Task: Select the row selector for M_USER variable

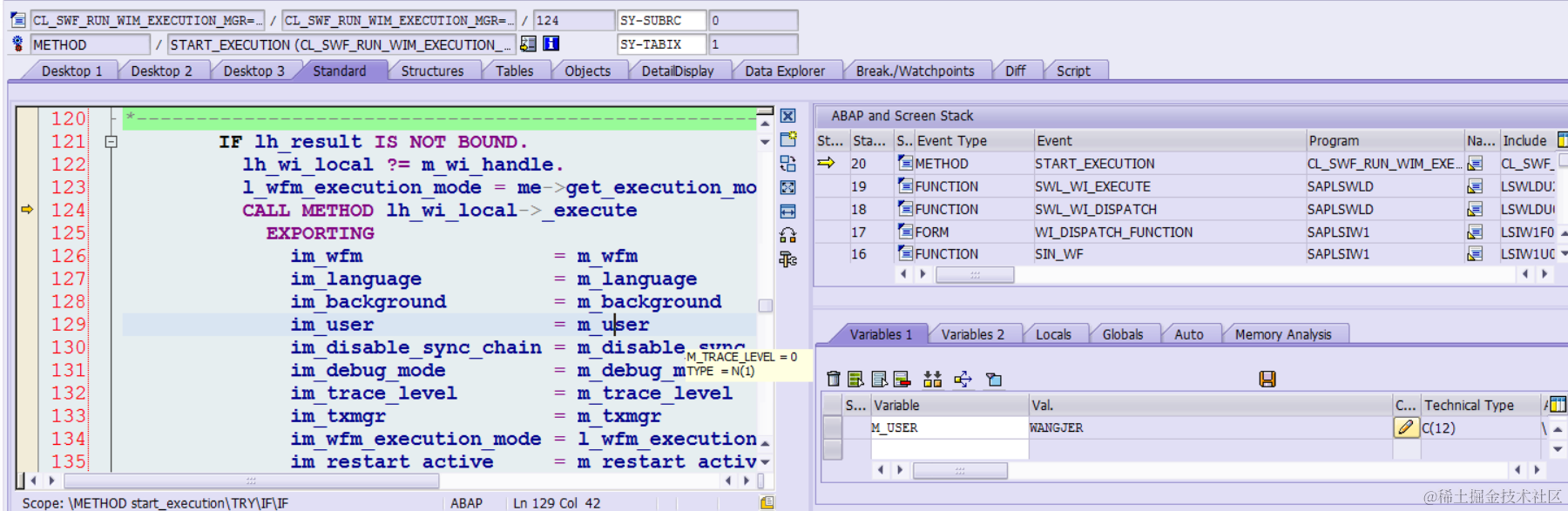Action: [x=833, y=427]
